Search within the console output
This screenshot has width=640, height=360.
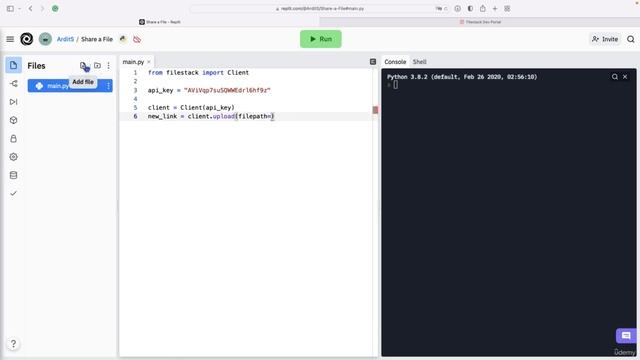615,77
